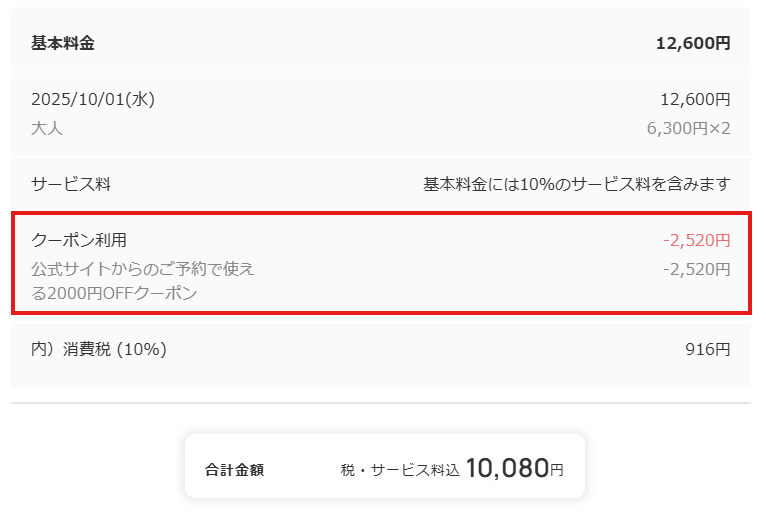This screenshot has width=766, height=512.
Task: Click the 税・サービス料込 text
Action: pyautogui.click(x=400, y=469)
